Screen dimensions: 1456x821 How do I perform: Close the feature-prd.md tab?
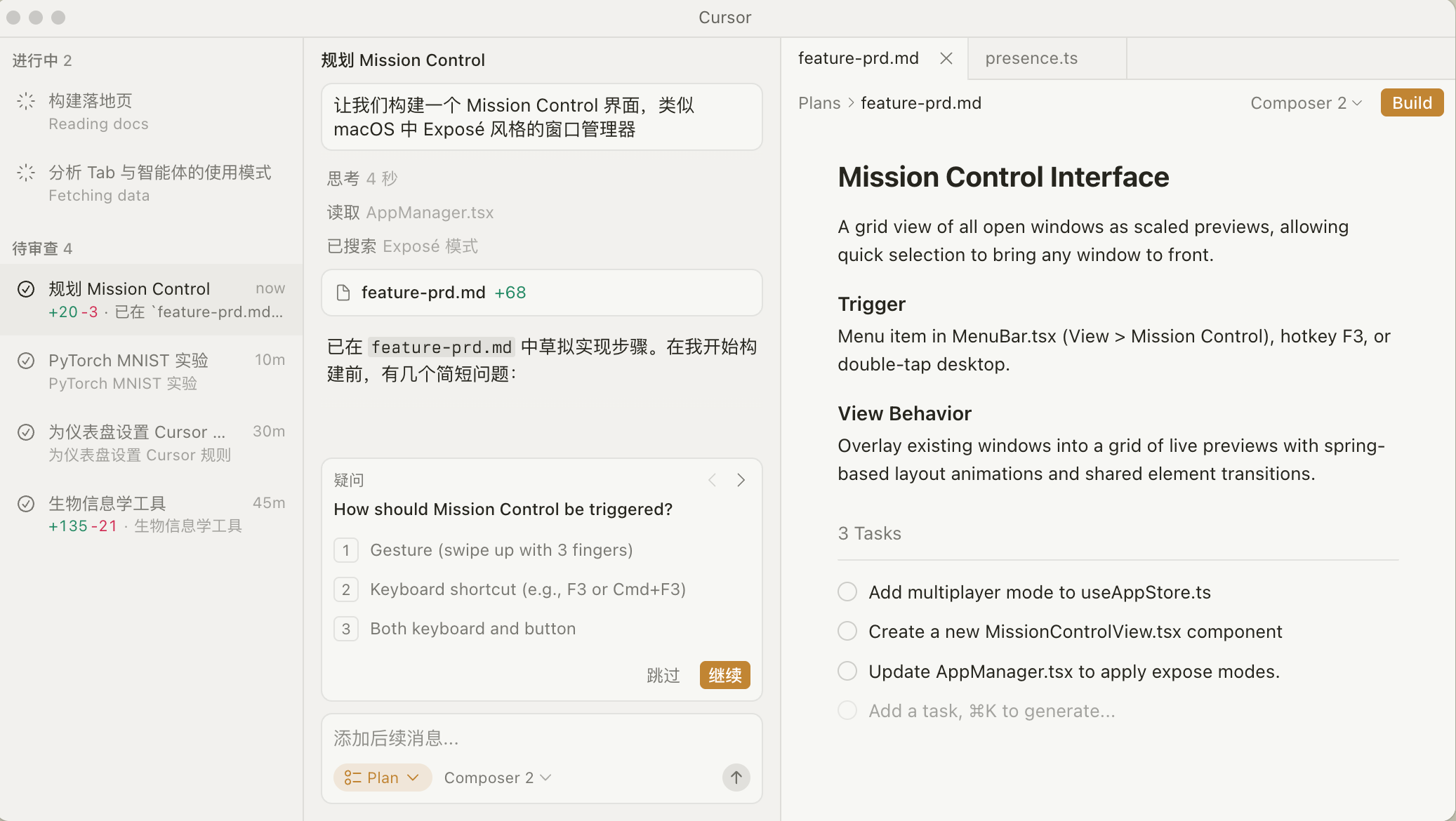(x=946, y=58)
